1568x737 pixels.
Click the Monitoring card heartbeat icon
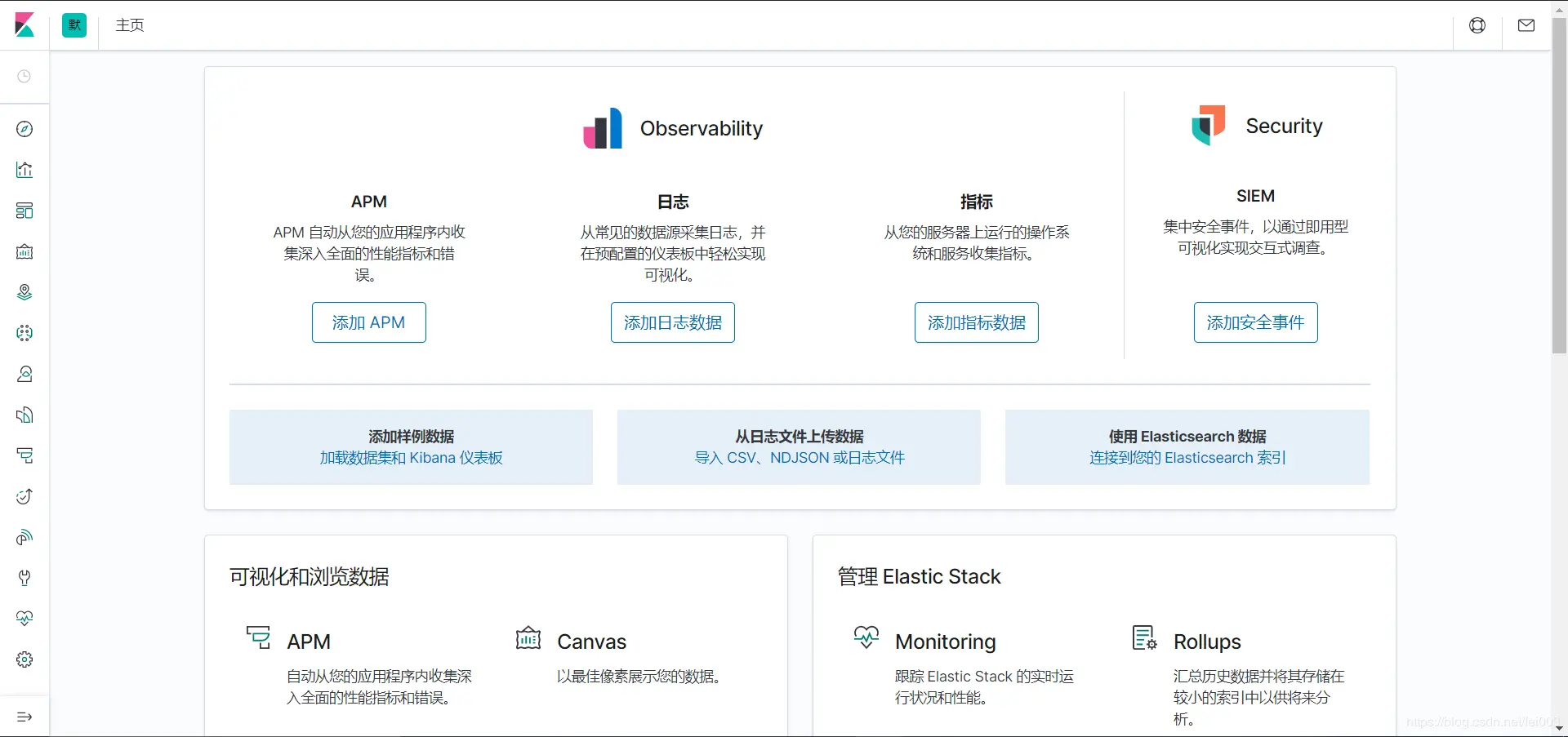[866, 637]
